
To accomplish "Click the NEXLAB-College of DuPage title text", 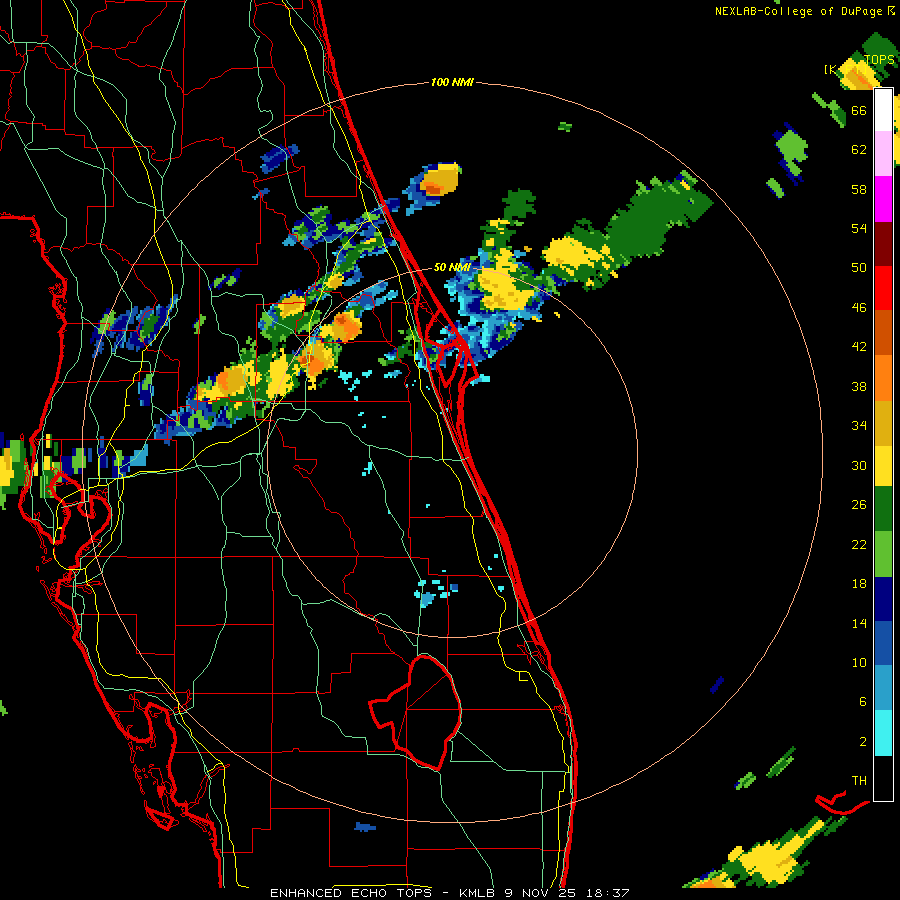I will (x=800, y=11).
